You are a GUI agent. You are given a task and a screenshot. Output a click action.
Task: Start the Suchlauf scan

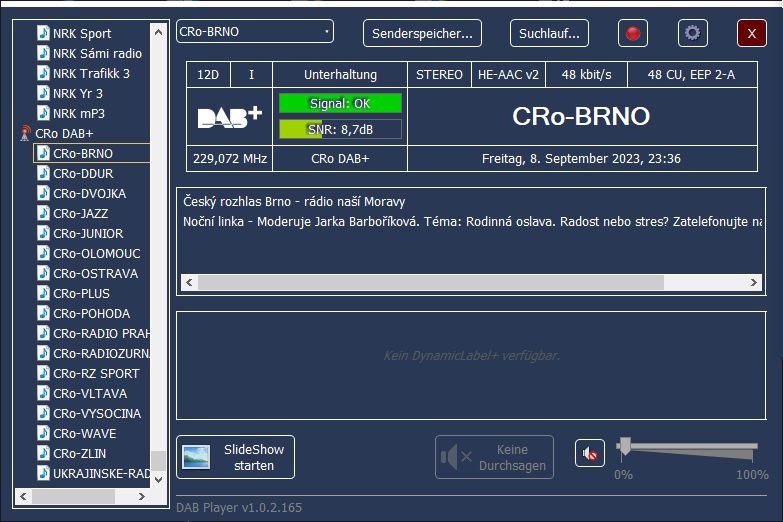point(549,33)
